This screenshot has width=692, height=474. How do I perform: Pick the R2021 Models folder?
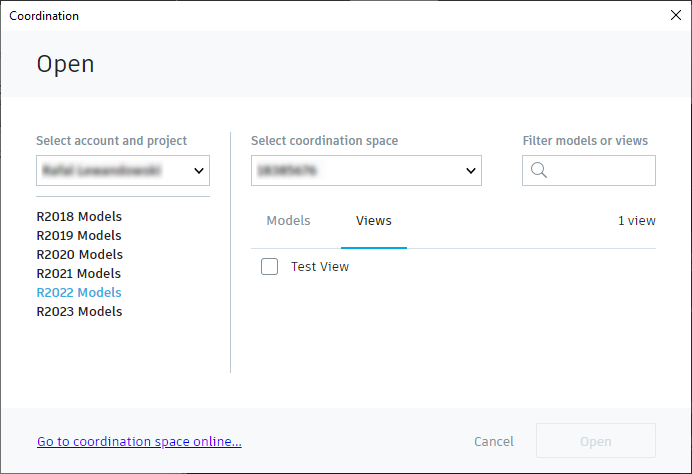pyautogui.click(x=79, y=273)
